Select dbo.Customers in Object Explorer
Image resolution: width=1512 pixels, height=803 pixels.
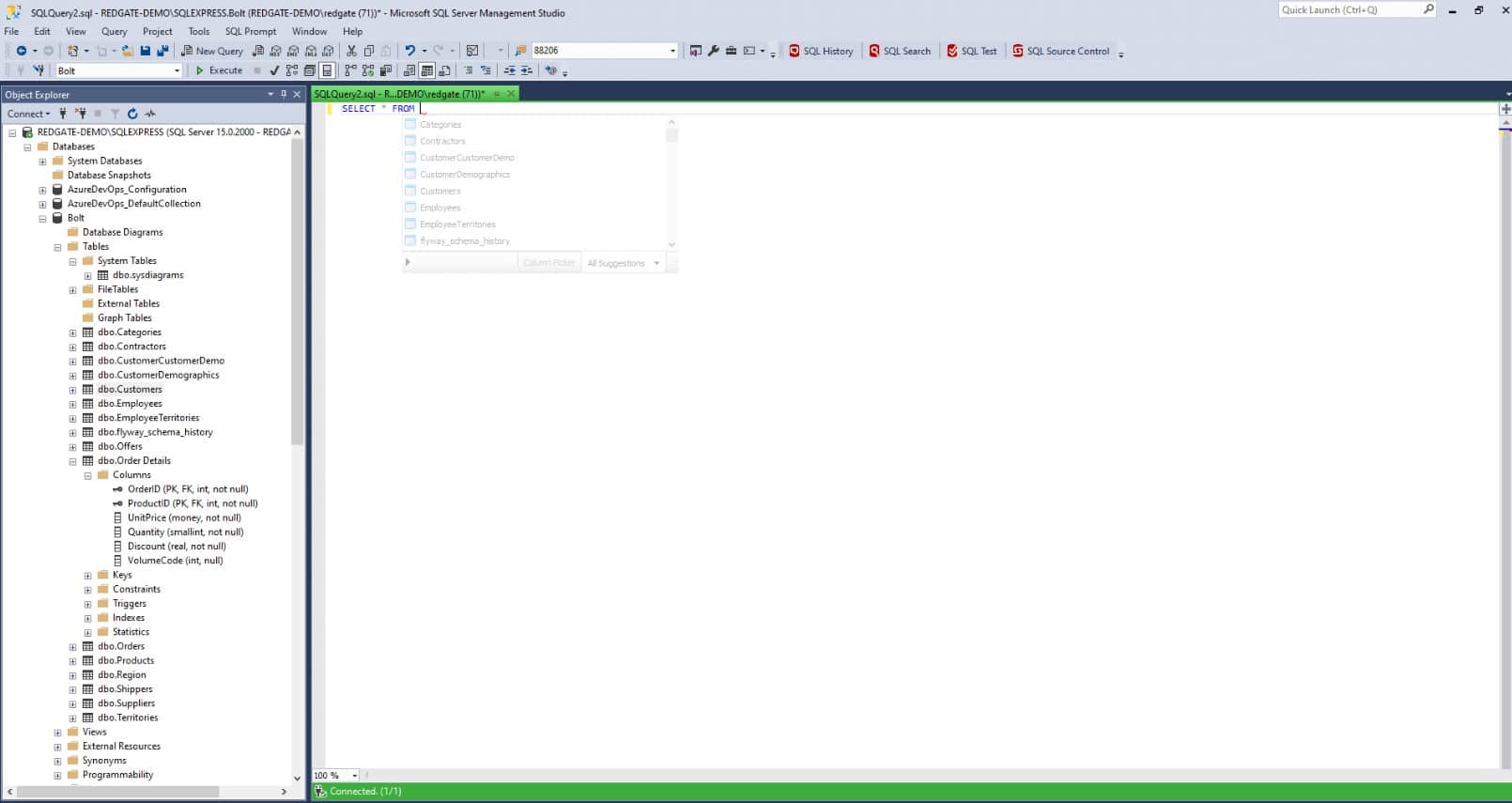pyautogui.click(x=130, y=389)
